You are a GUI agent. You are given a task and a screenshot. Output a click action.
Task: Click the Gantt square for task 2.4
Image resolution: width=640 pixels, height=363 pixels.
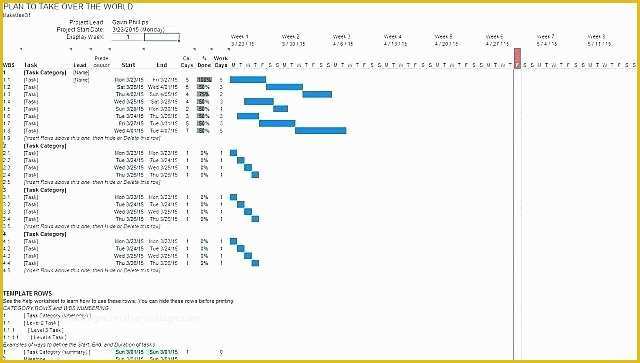(255, 175)
